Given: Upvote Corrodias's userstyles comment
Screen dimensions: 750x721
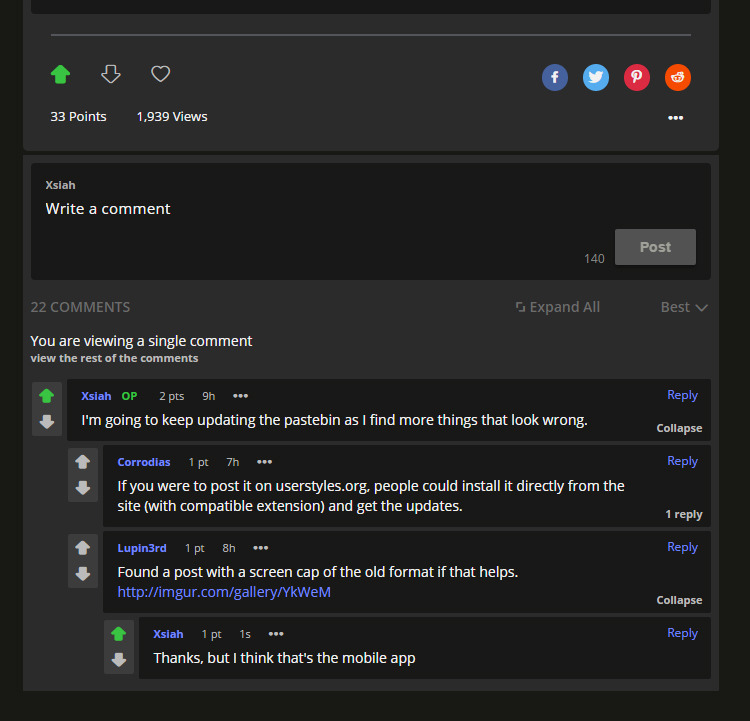Looking at the screenshot, I should [82, 462].
